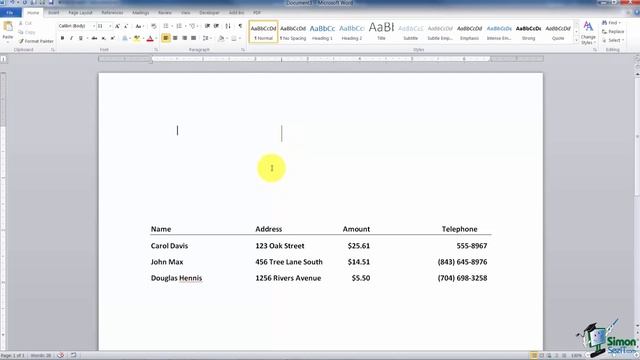The width and height of the screenshot is (640, 360).
Task: Open the Change Styles menu
Action: (x=588, y=33)
